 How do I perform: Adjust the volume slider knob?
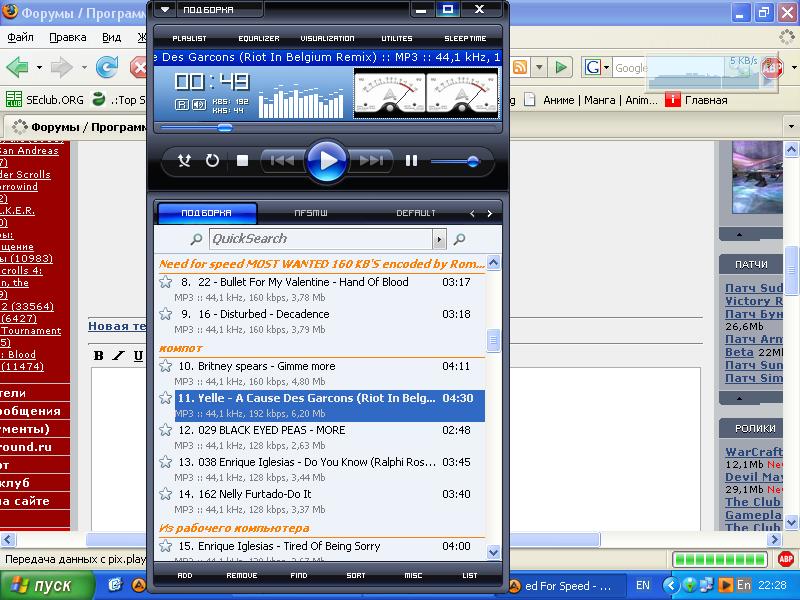(x=472, y=161)
